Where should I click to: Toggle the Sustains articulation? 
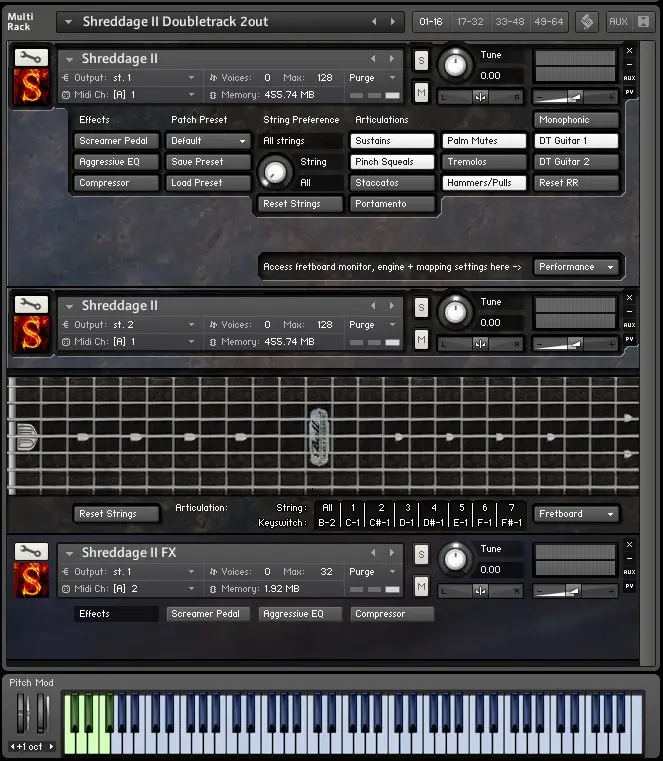tap(392, 141)
